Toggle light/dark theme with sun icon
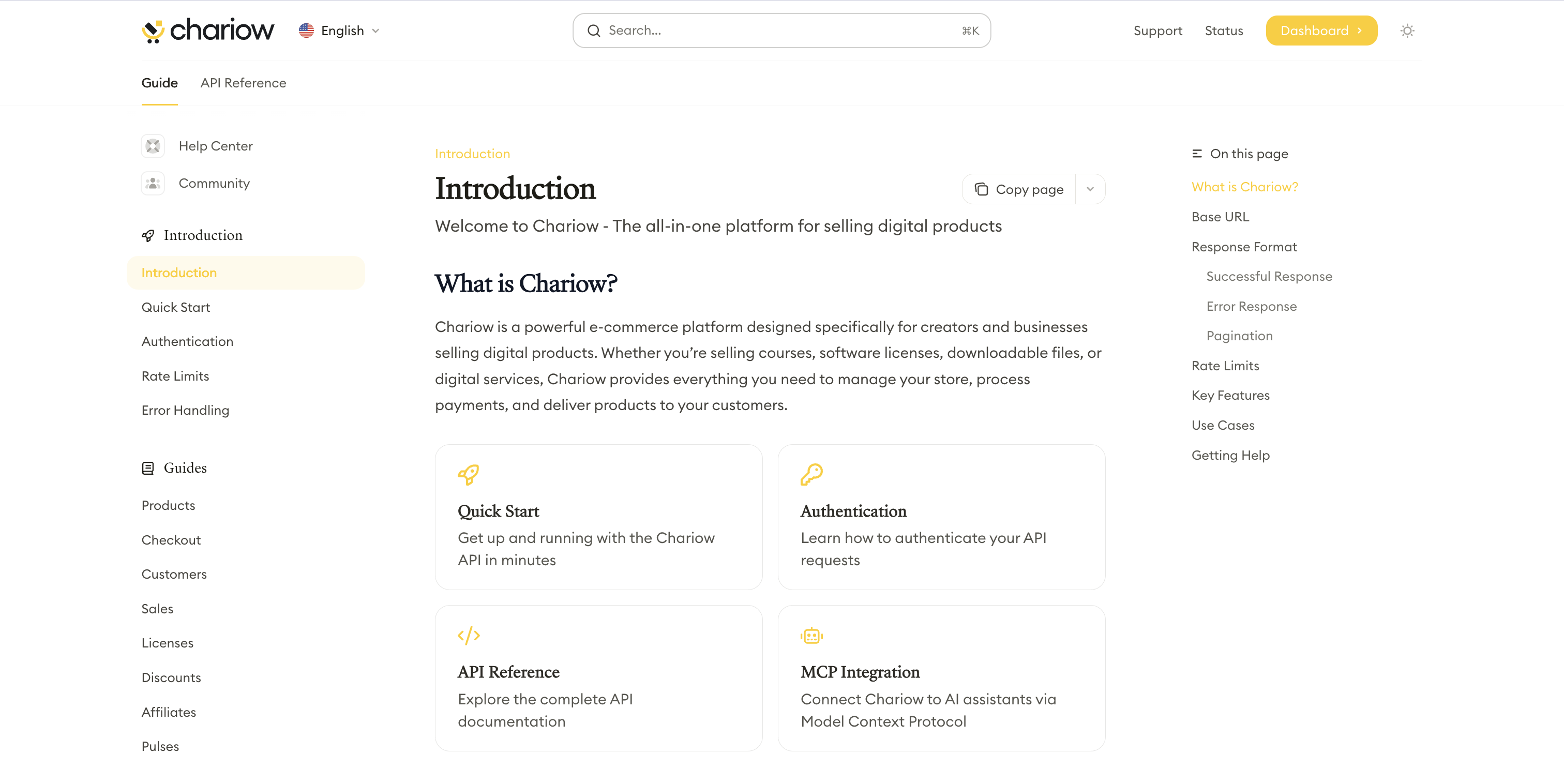This screenshot has height=784, width=1564. [1407, 31]
